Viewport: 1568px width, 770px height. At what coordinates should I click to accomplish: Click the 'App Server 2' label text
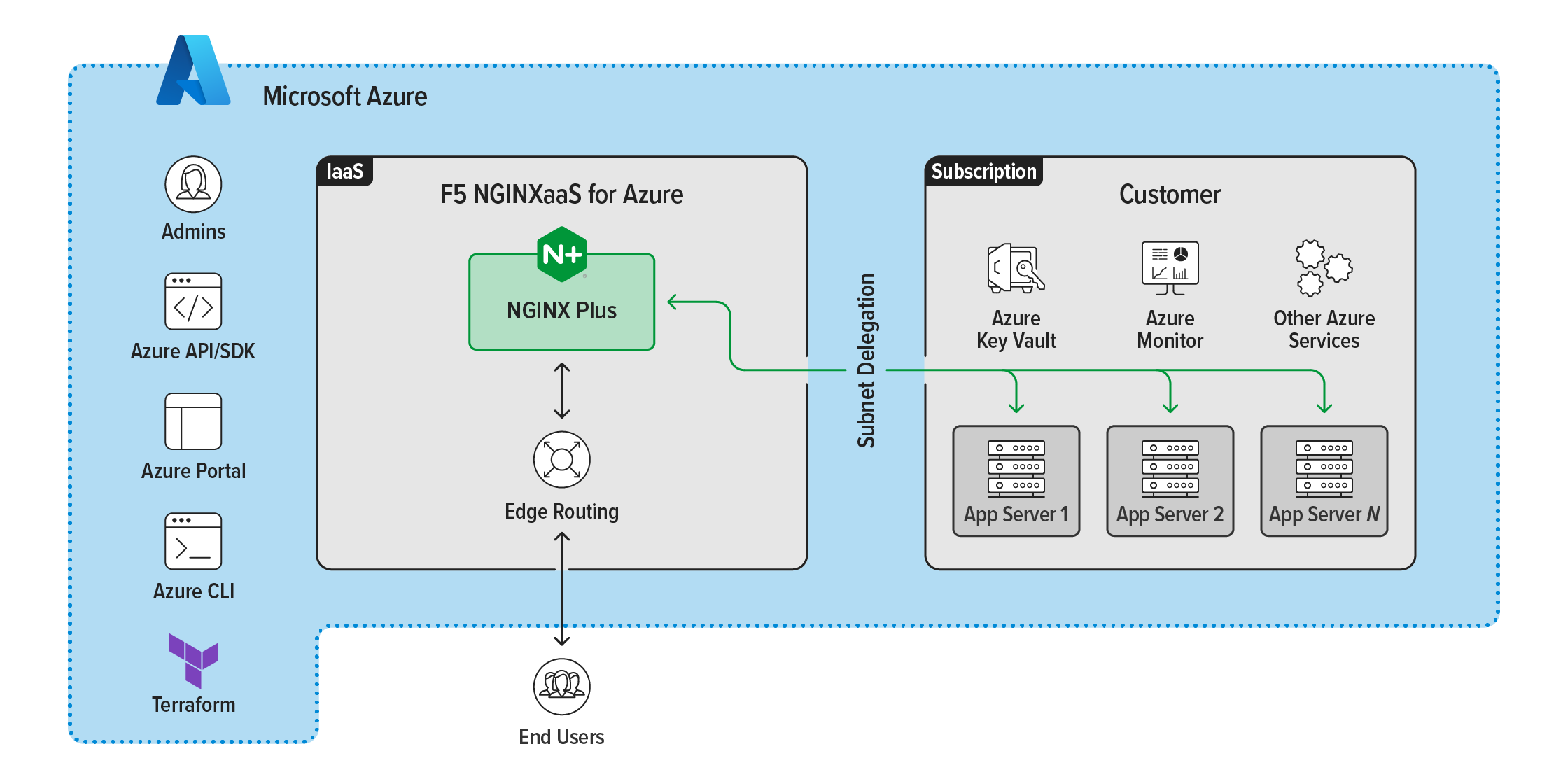pyautogui.click(x=1170, y=514)
